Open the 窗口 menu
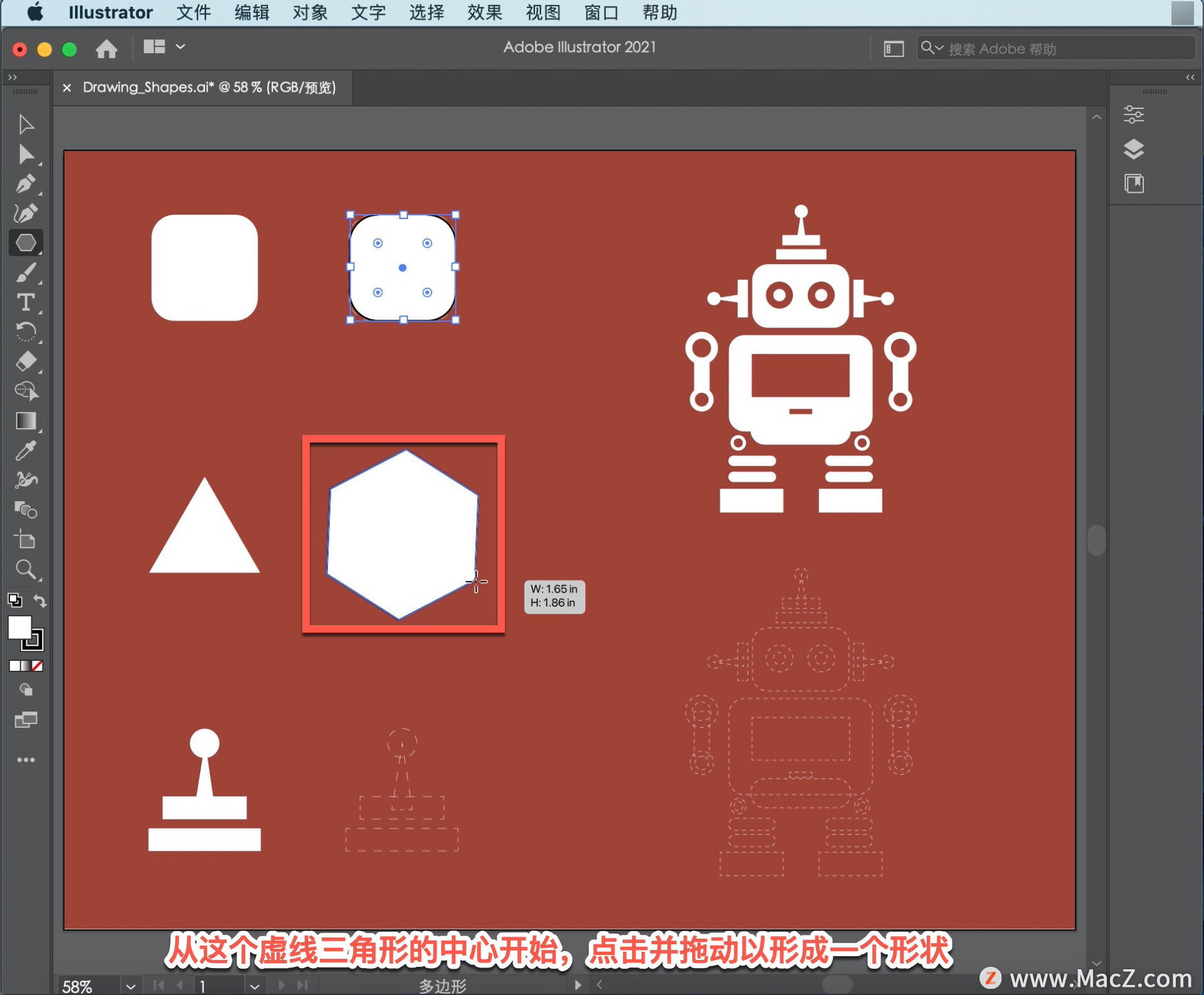This screenshot has width=1204, height=995. click(x=601, y=13)
